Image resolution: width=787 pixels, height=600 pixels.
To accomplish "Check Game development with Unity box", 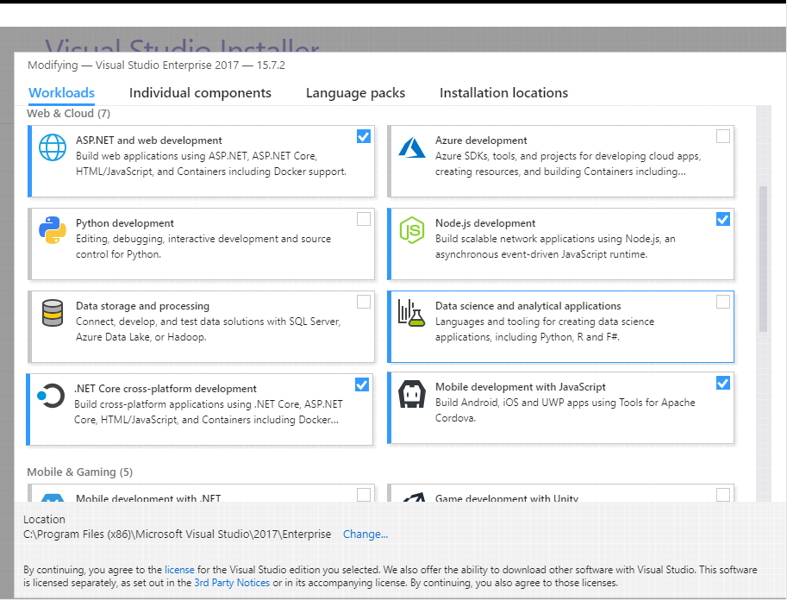I will pyautogui.click(x=723, y=495).
